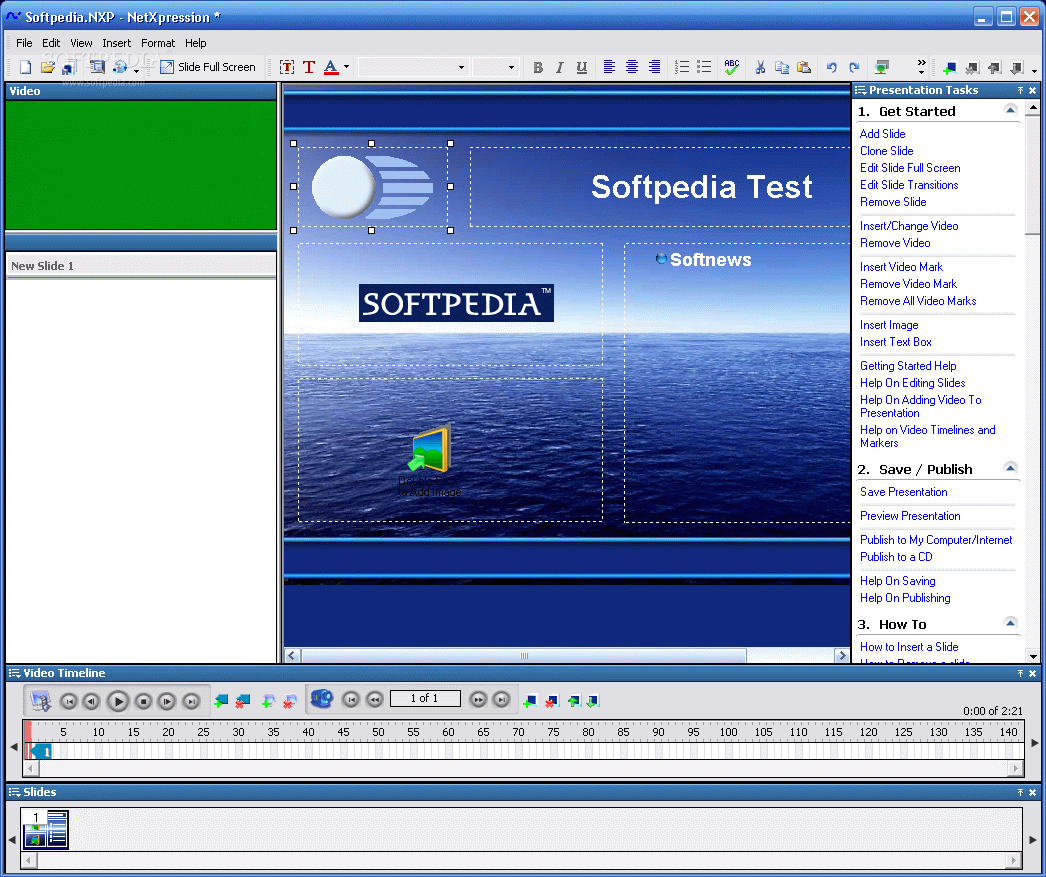This screenshot has width=1046, height=877.
Task: Jump to video end
Action: [x=191, y=701]
